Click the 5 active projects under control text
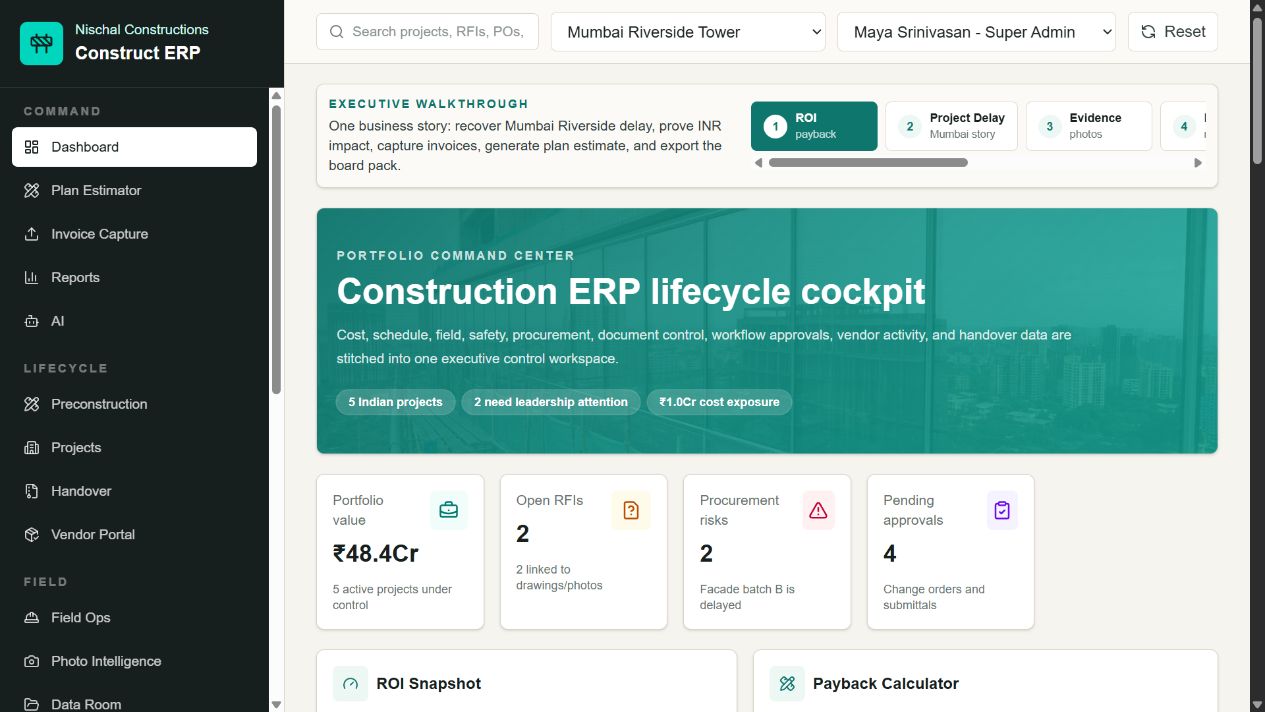 coord(392,597)
